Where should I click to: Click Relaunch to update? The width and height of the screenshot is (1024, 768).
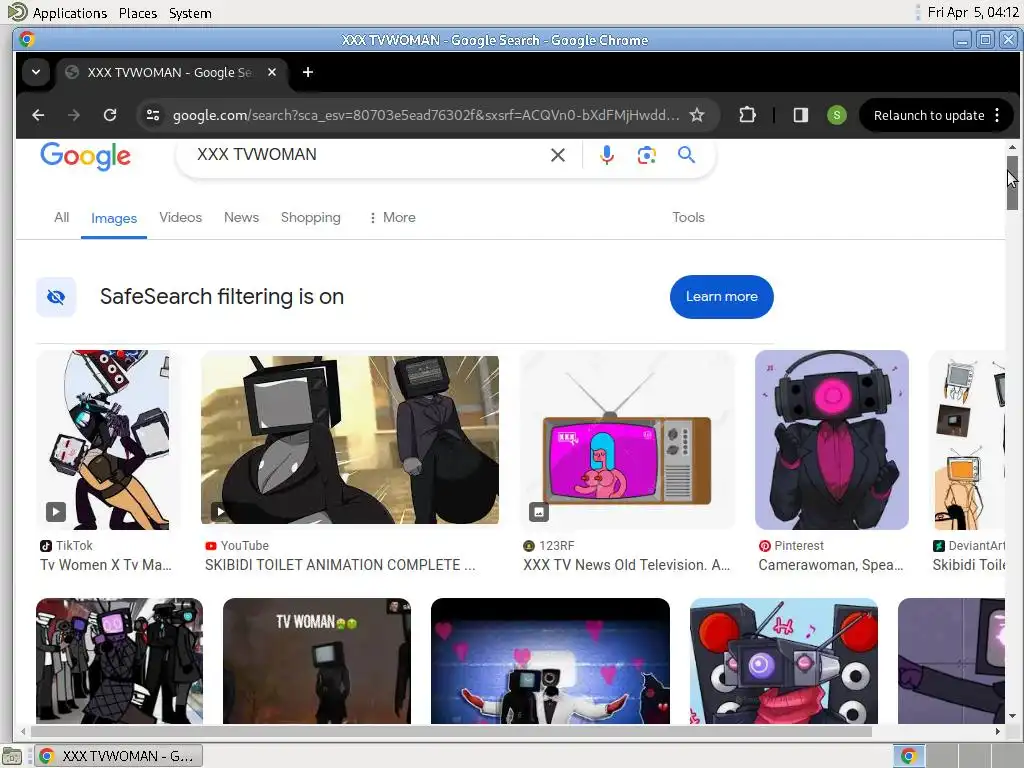[929, 116]
